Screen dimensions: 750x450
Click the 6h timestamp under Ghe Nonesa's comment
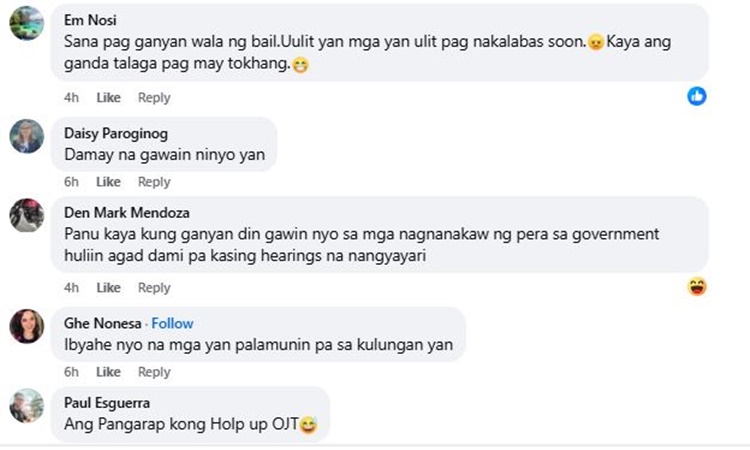coord(71,372)
